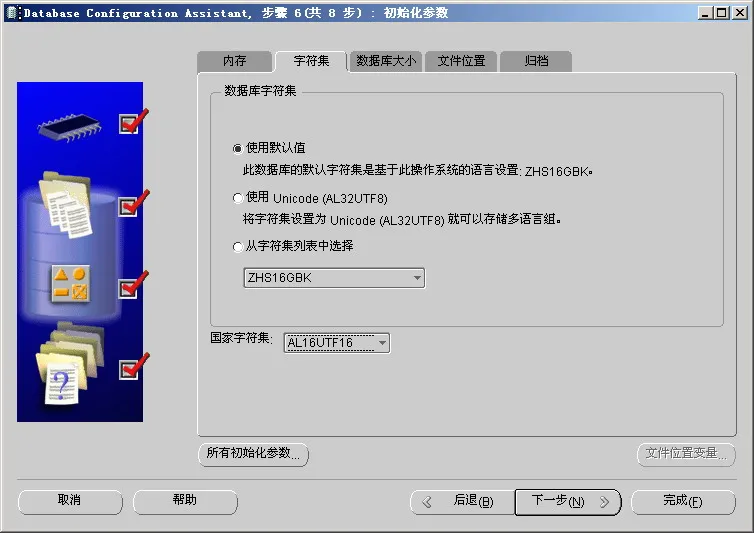Click the checkmark beside the memory chip

pyautogui.click(x=133, y=121)
